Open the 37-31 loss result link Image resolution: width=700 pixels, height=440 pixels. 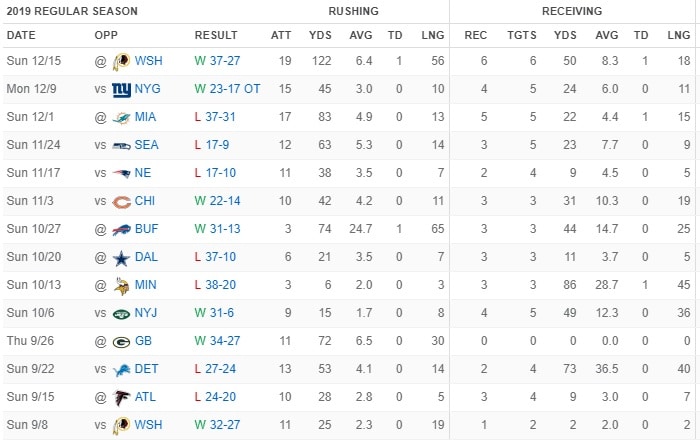[230, 117]
